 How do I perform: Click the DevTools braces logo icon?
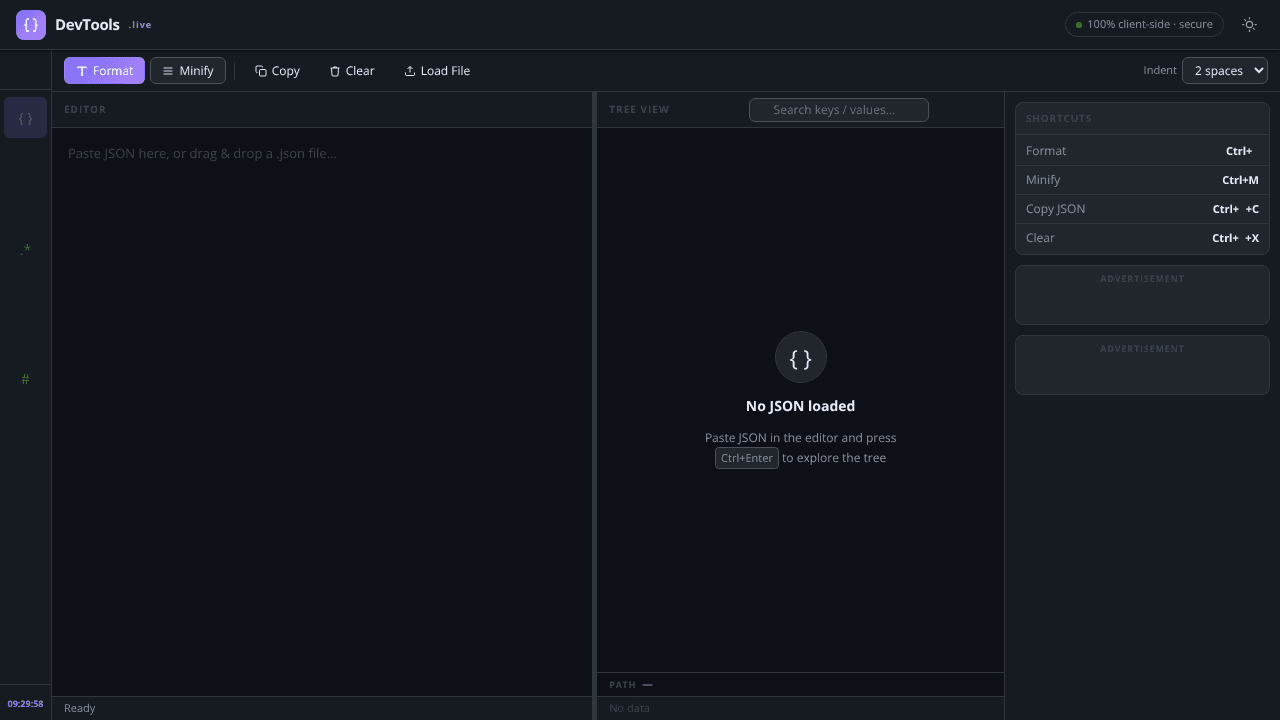[x=31, y=24]
